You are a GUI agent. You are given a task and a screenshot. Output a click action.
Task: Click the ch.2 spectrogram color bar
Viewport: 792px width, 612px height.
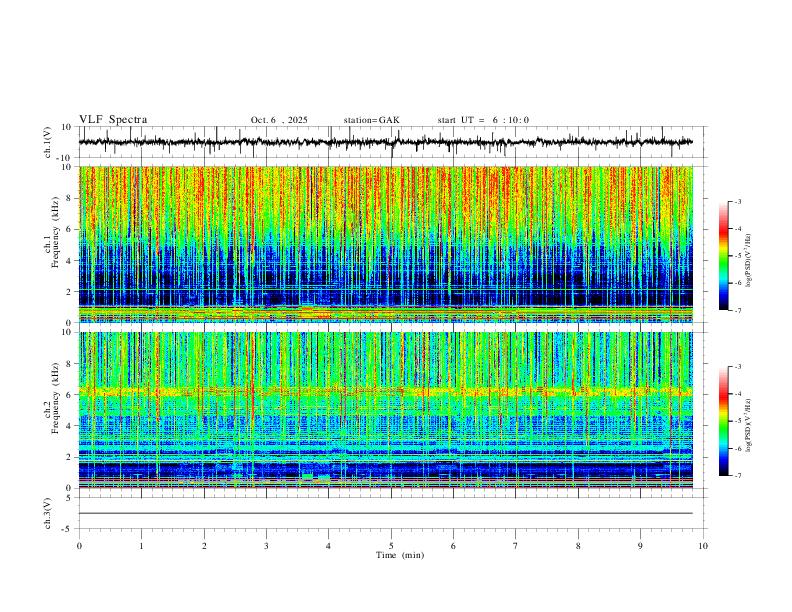point(723,421)
